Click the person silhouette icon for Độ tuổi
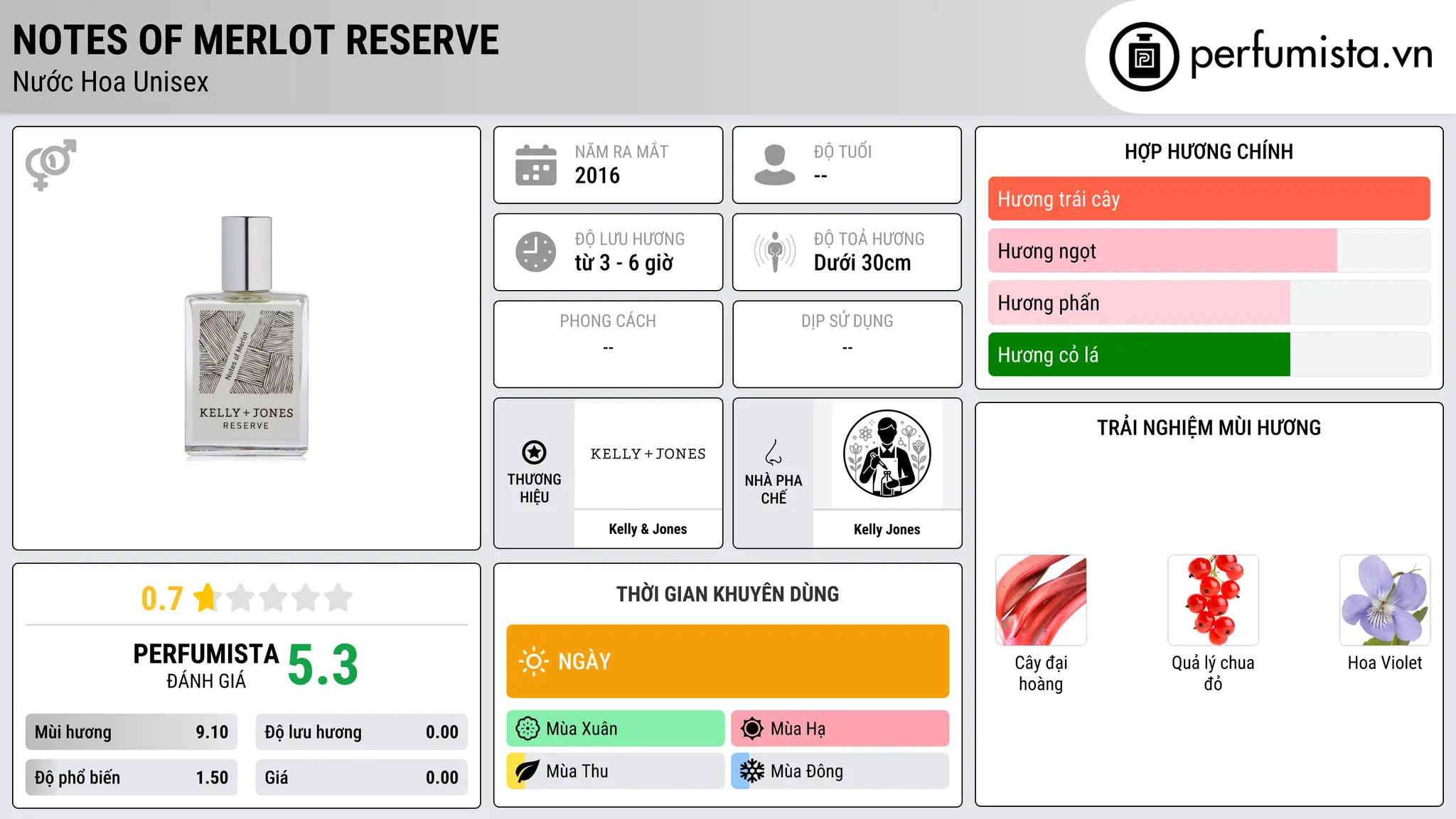 [774, 165]
